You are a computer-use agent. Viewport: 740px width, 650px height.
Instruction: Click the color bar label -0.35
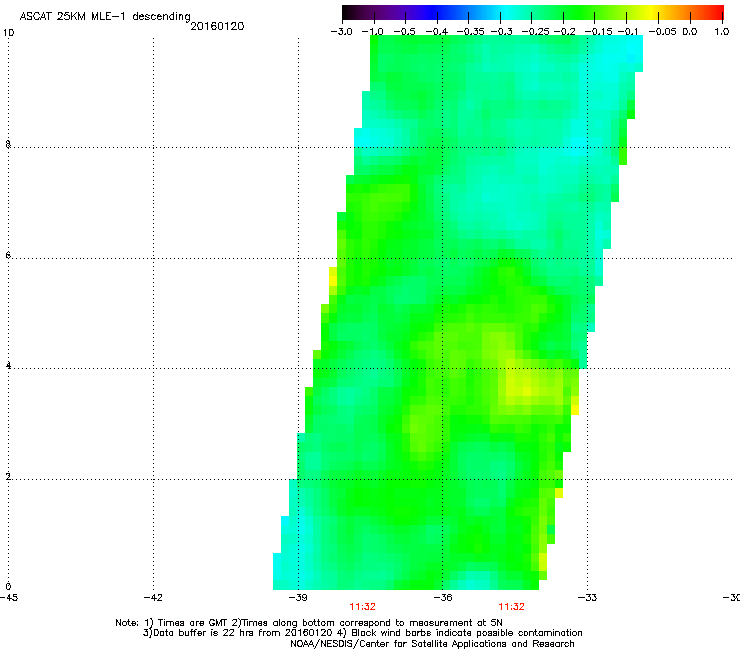[471, 32]
